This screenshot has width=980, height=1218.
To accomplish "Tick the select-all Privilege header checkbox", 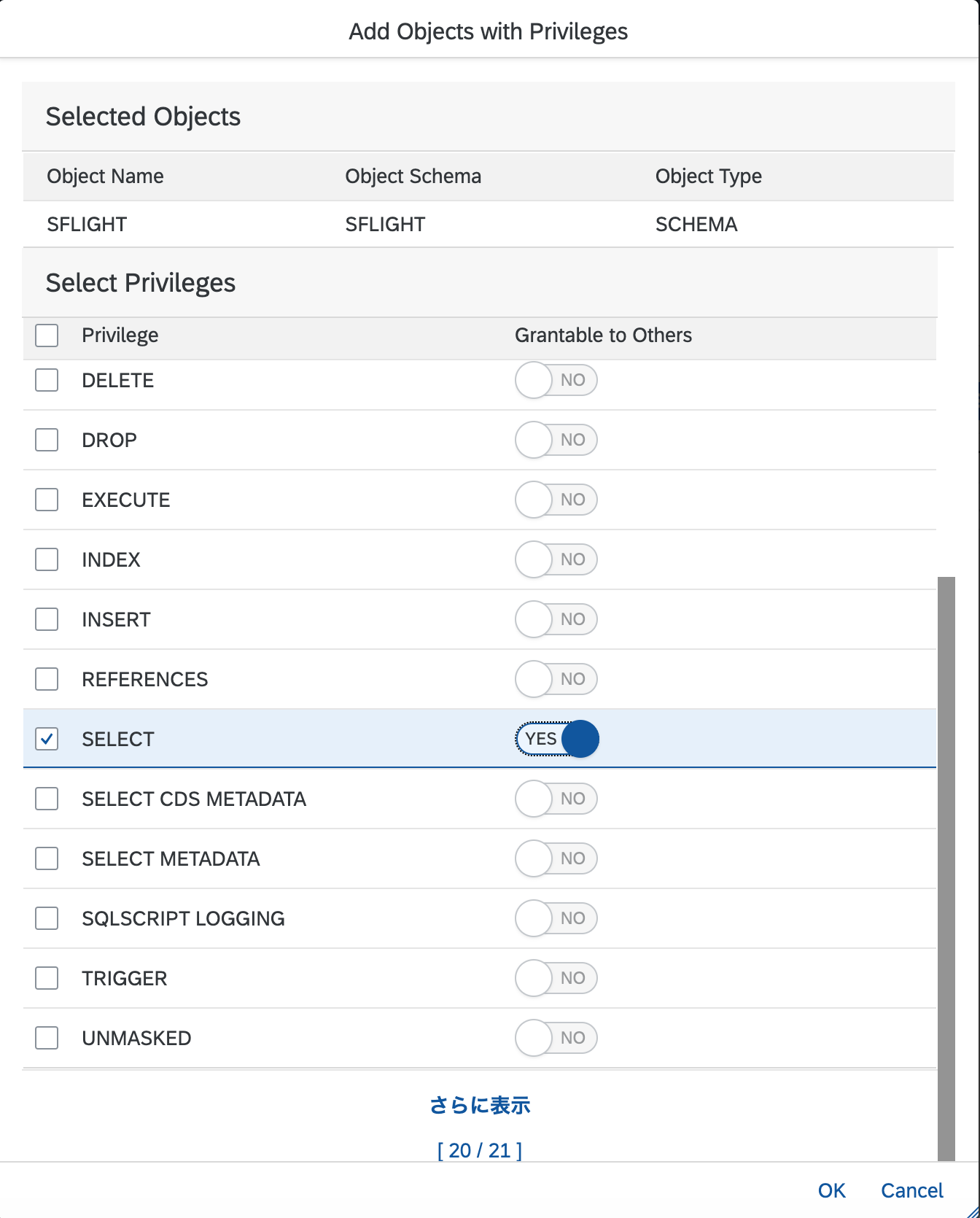I will (x=47, y=335).
